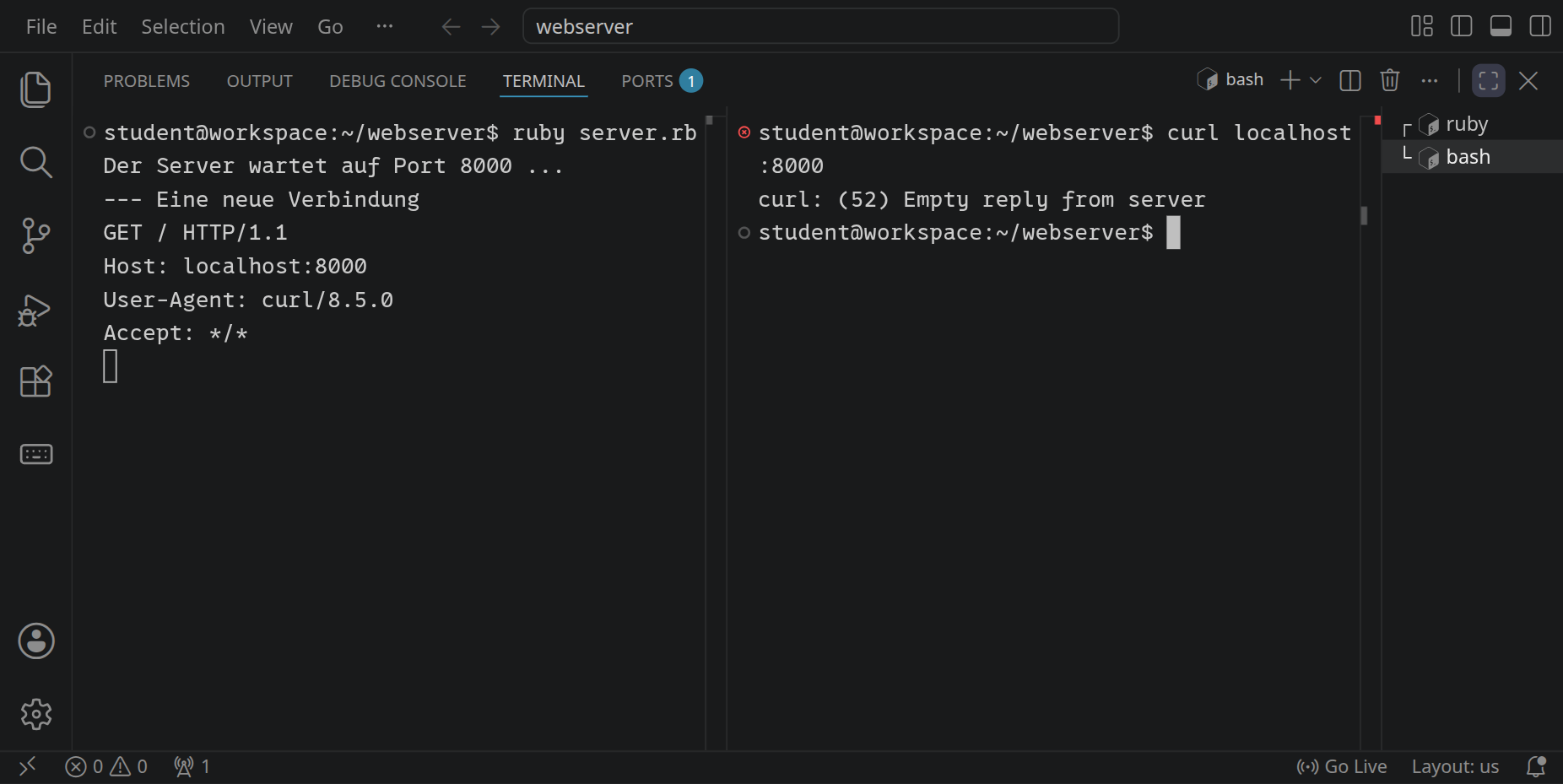Screen dimensions: 1563x784
Task: Click the Go Live button
Action: click(1342, 766)
